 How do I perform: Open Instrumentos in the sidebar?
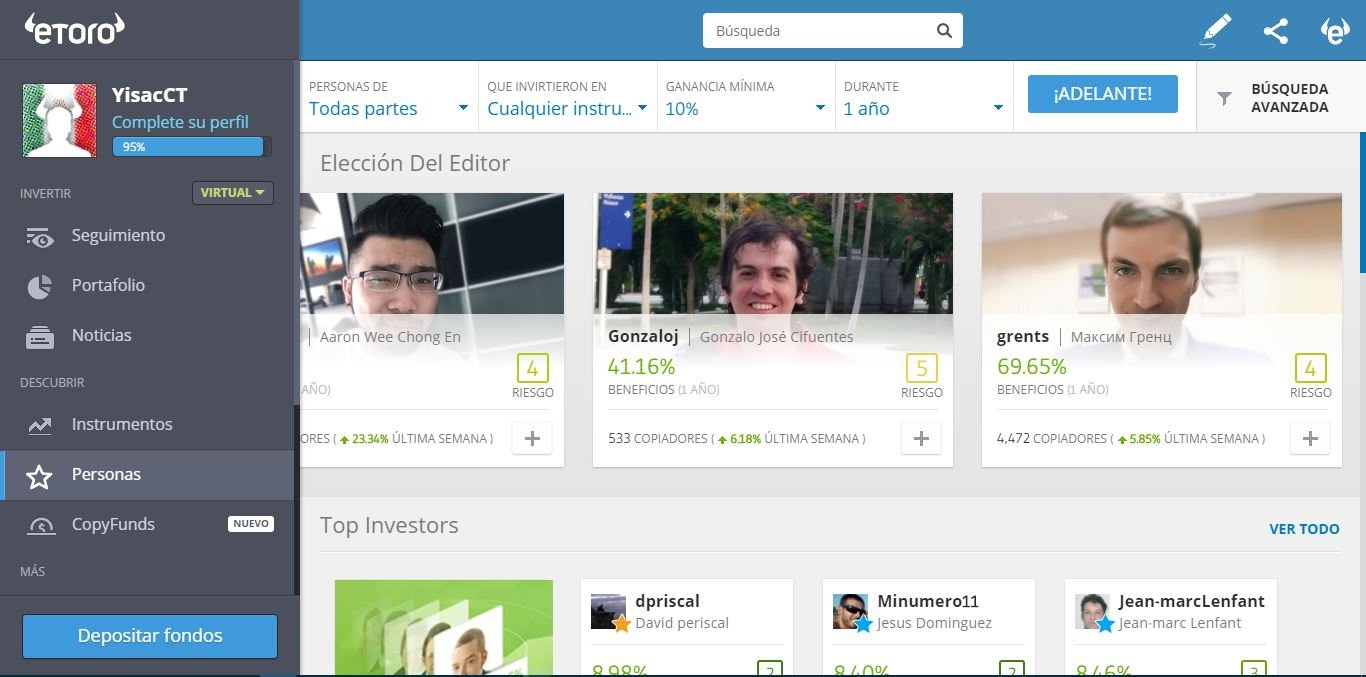147,425
